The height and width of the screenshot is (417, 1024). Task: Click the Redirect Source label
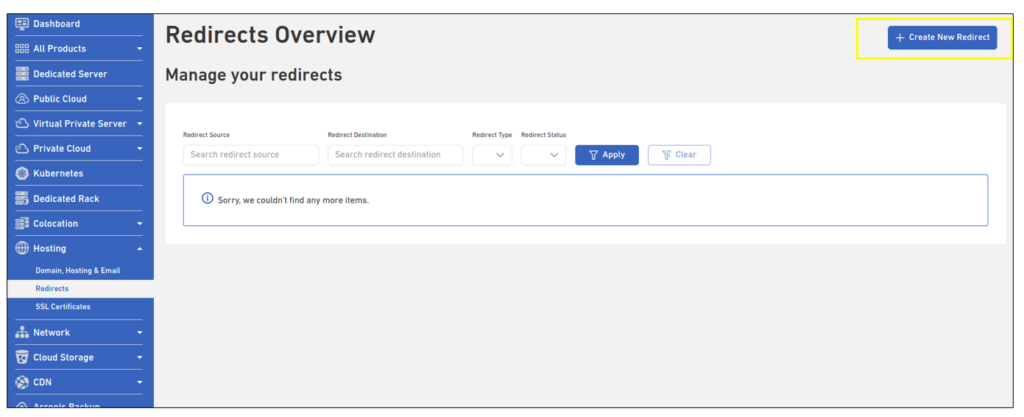[x=206, y=135]
